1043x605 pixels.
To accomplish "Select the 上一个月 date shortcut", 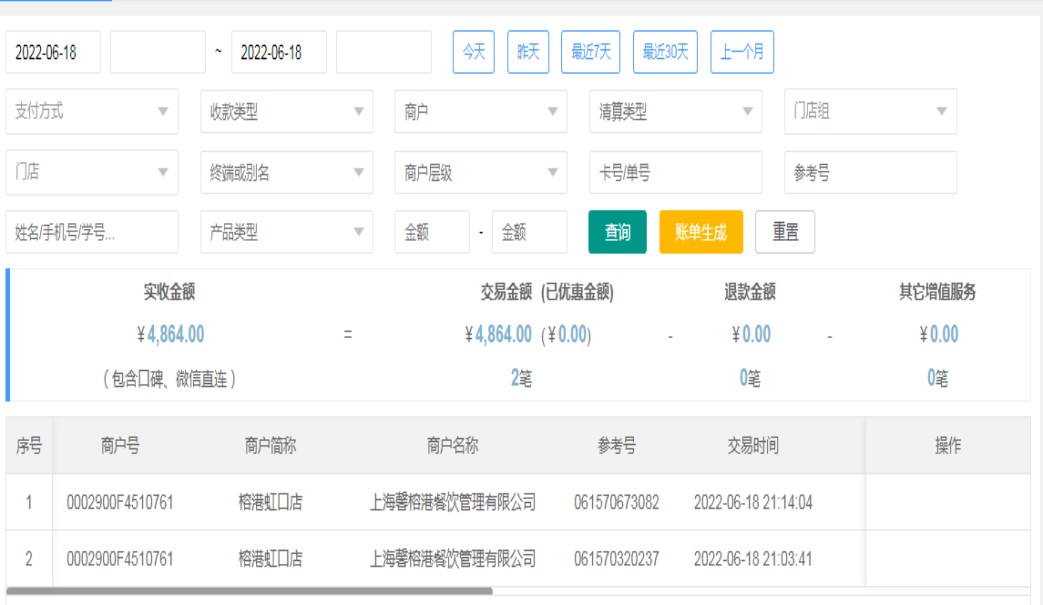I will point(742,52).
